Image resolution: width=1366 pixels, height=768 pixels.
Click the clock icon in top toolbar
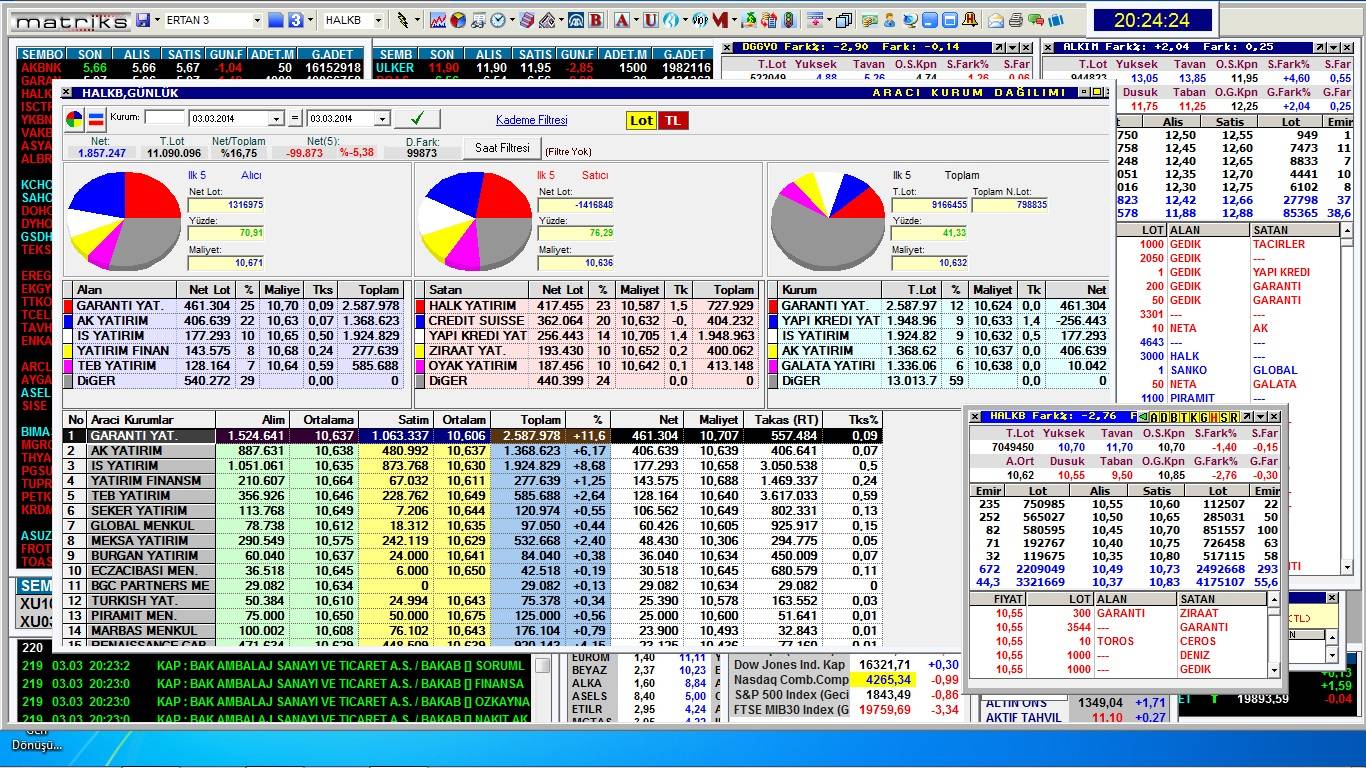[x=498, y=20]
